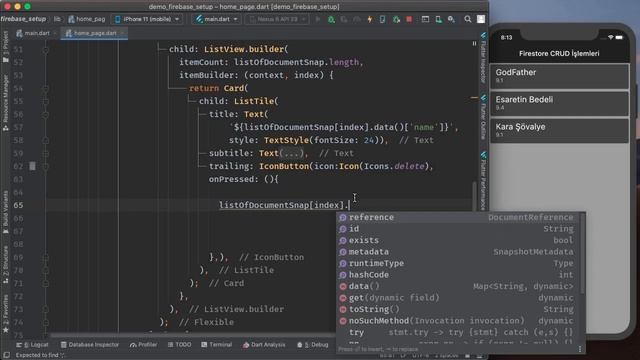The width and height of the screenshot is (640, 360).
Task: Click the editor inspection pause indicator
Action: tap(474, 43)
